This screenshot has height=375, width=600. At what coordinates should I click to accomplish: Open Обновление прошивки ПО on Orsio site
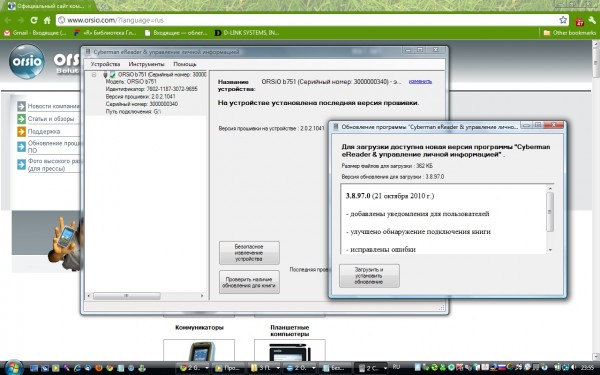click(x=54, y=147)
